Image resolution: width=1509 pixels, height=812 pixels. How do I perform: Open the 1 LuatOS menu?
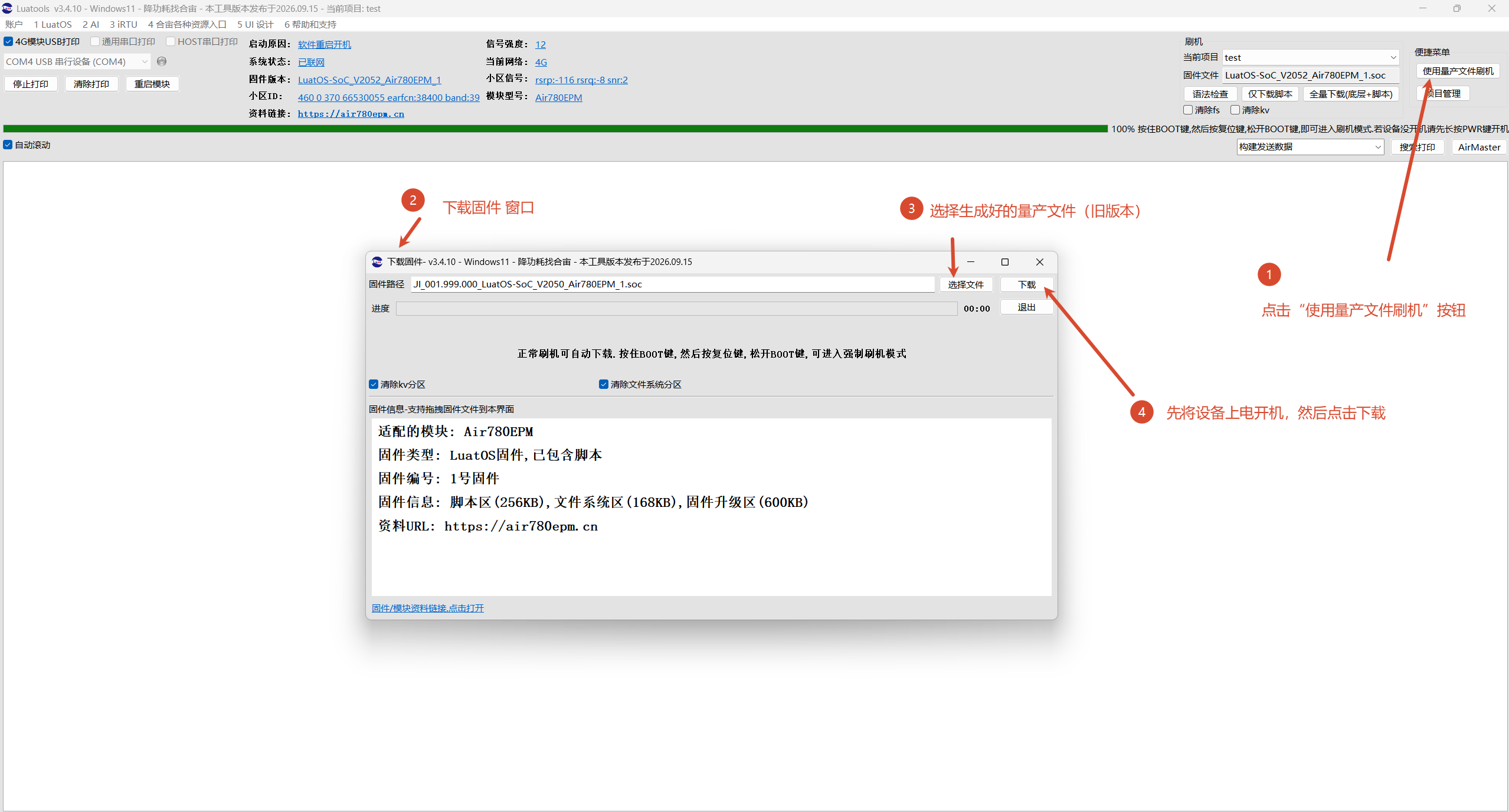tap(53, 24)
